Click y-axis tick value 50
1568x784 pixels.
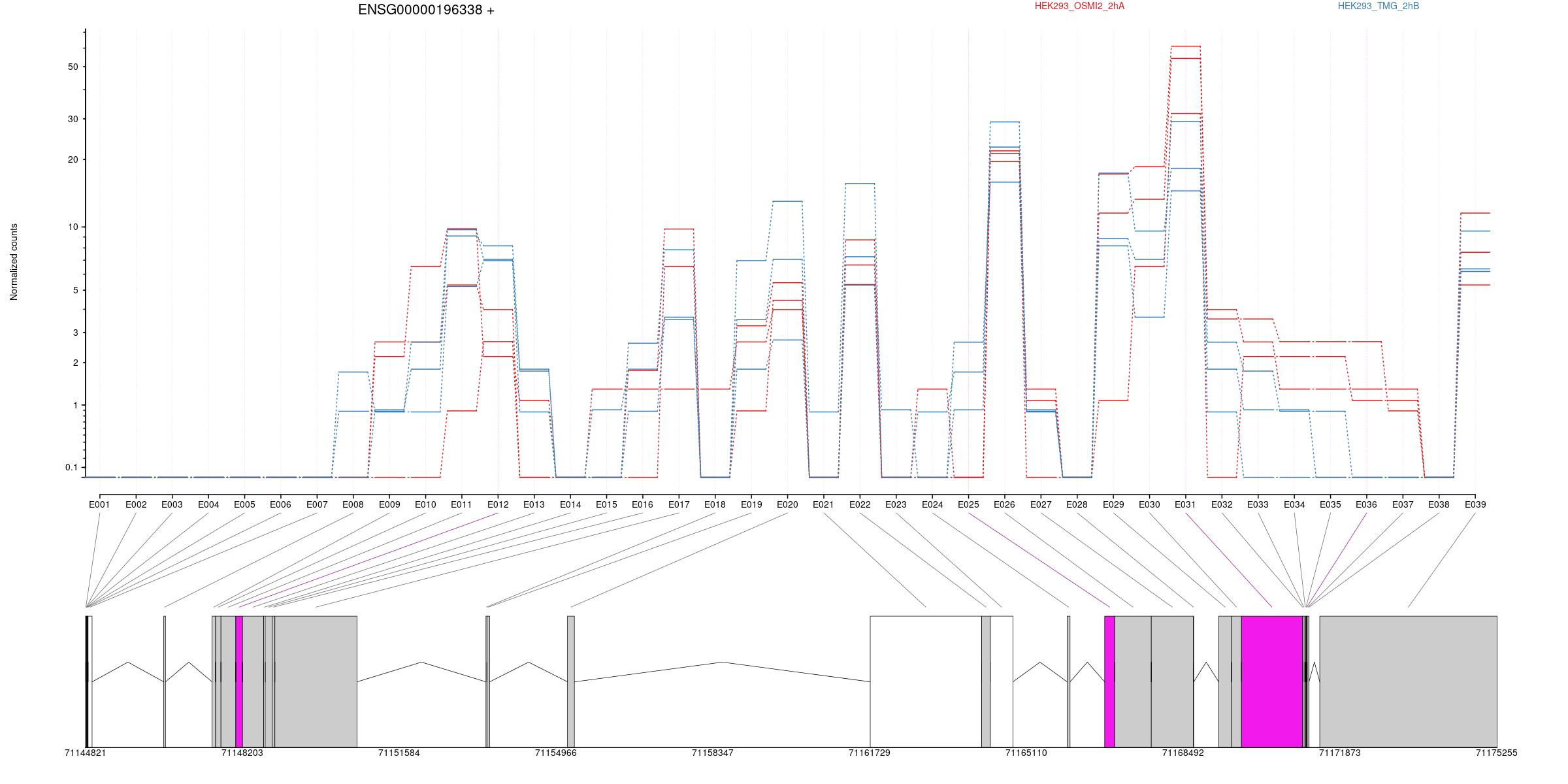pyautogui.click(x=73, y=67)
